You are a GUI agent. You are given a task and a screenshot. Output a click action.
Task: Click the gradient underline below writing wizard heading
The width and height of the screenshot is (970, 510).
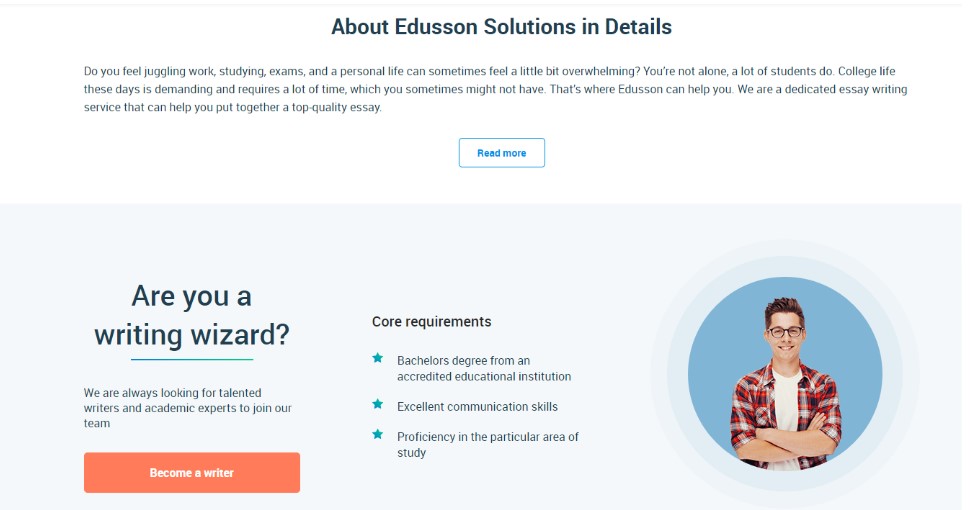(x=192, y=359)
